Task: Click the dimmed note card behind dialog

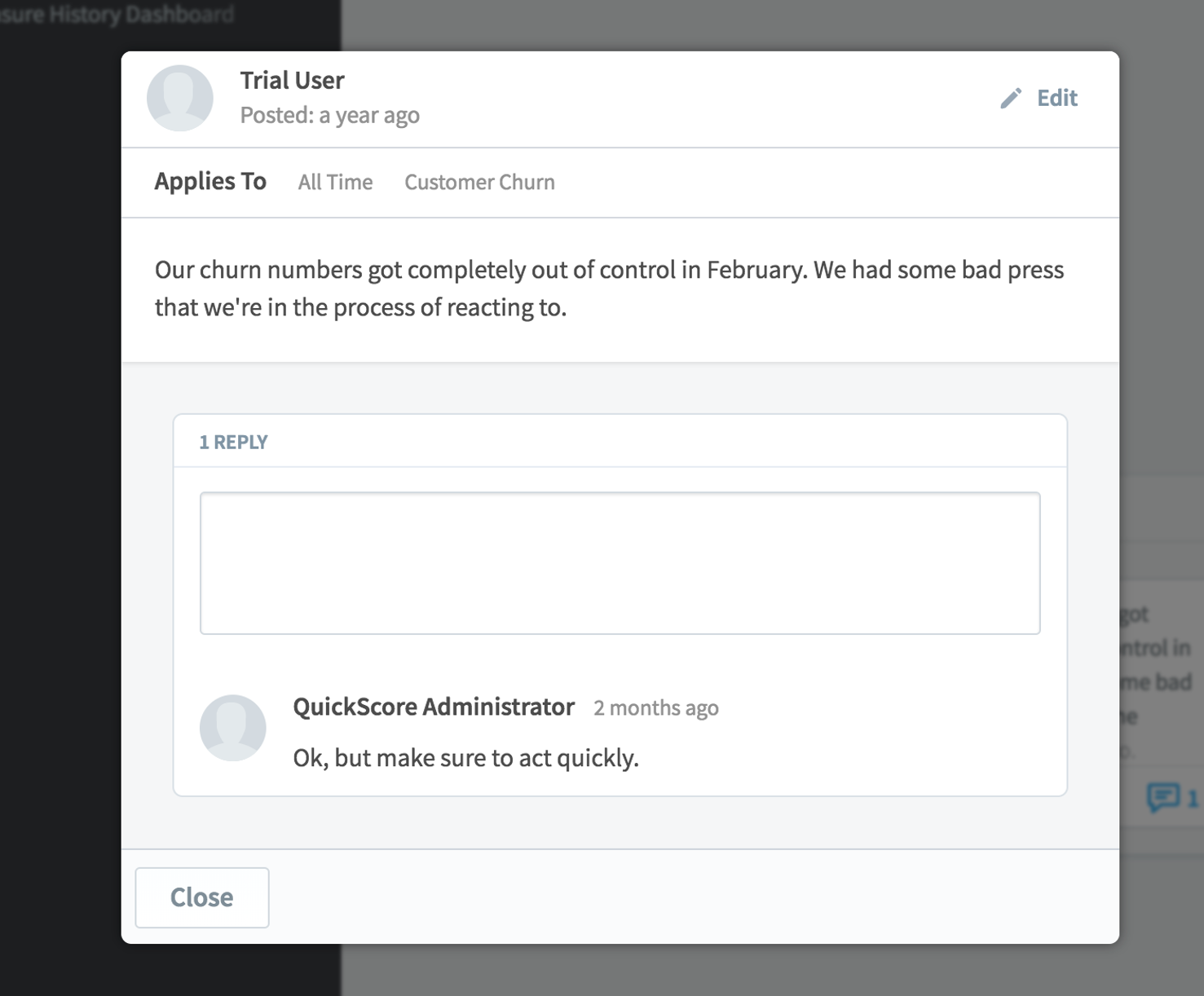Action: point(1162,664)
